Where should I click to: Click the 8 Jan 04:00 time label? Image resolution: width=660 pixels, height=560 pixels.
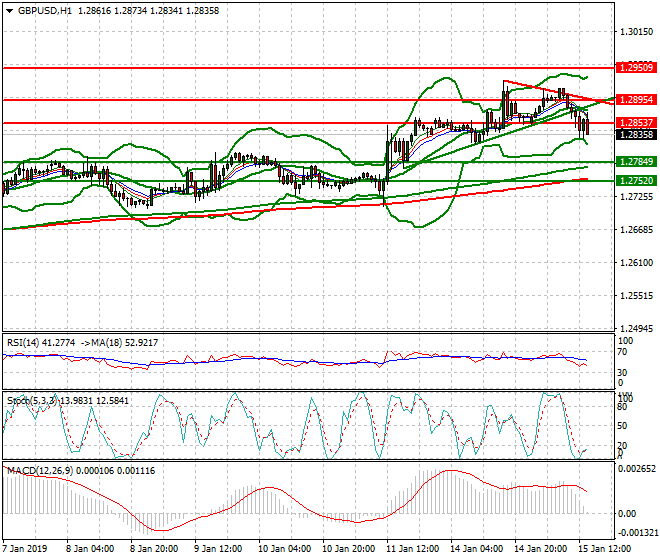pos(90,549)
